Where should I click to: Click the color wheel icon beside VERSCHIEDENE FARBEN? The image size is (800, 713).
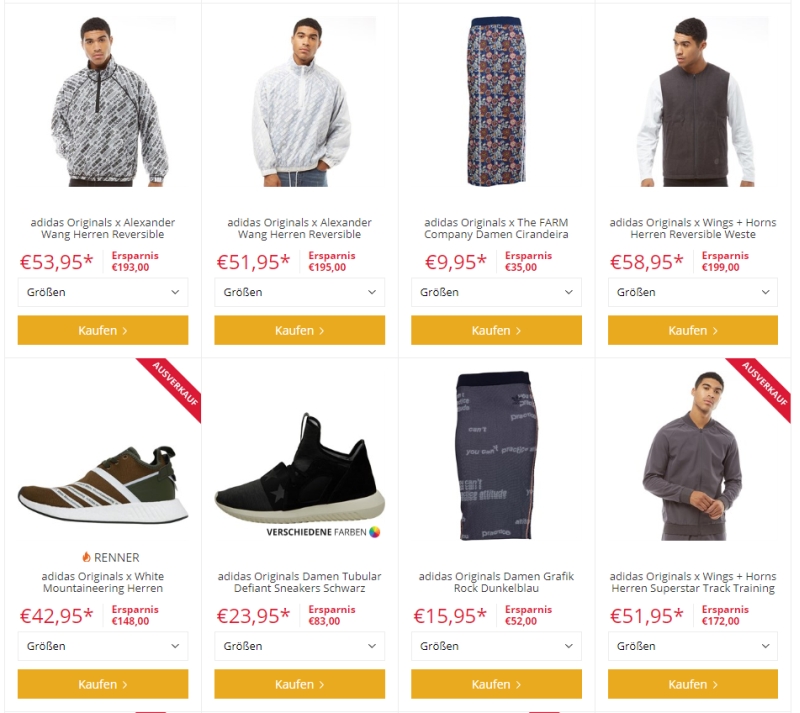pyautogui.click(x=375, y=533)
